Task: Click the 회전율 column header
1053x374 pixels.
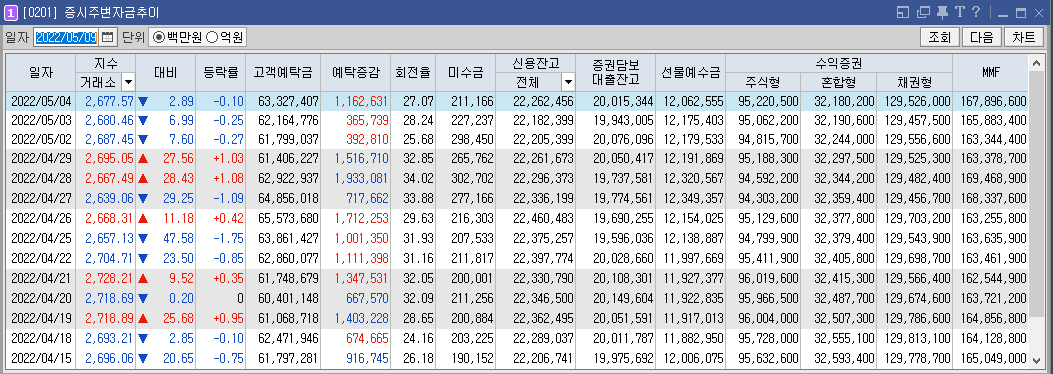Action: pos(413,73)
